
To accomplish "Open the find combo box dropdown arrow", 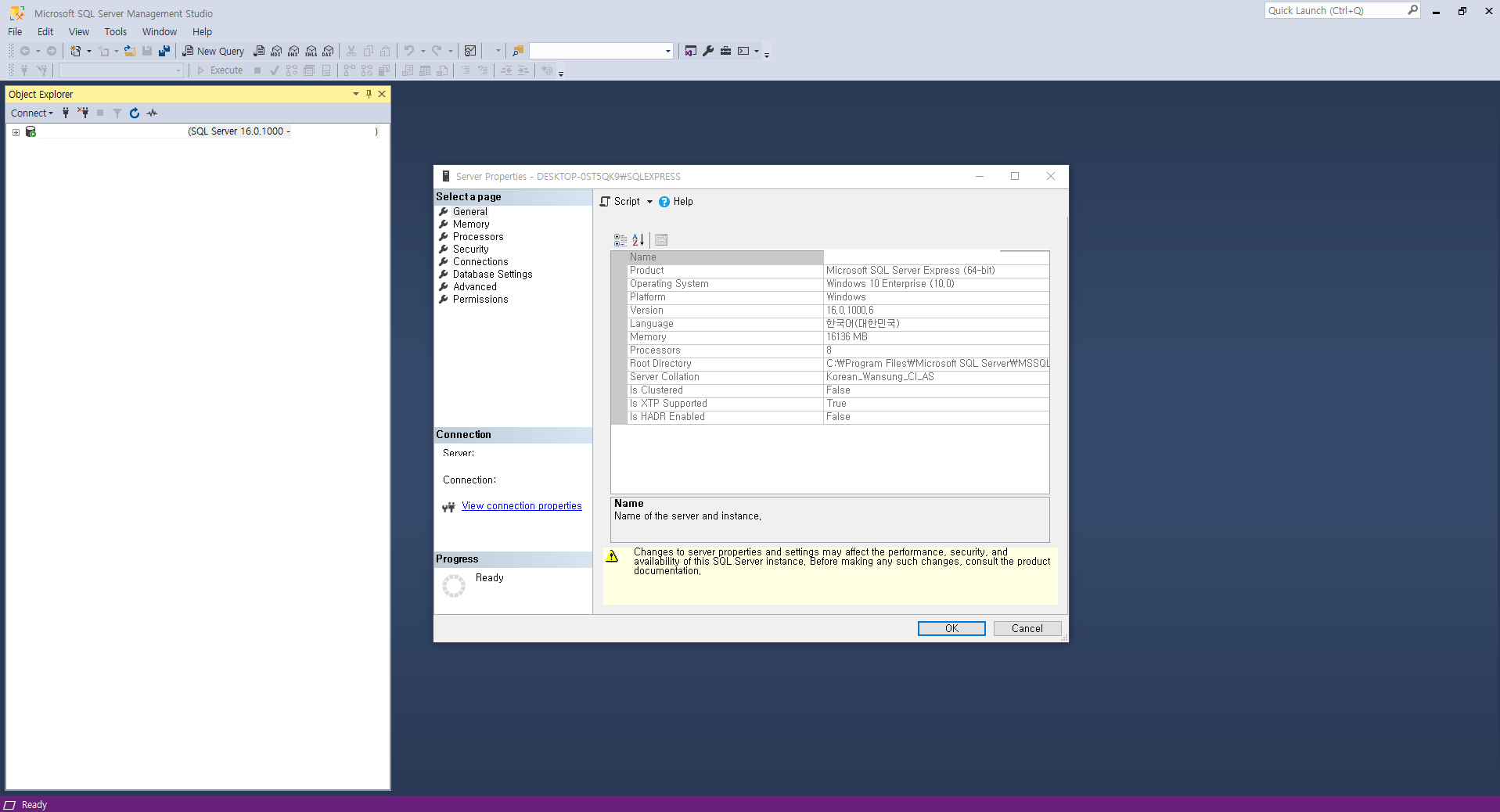I will pos(667,51).
